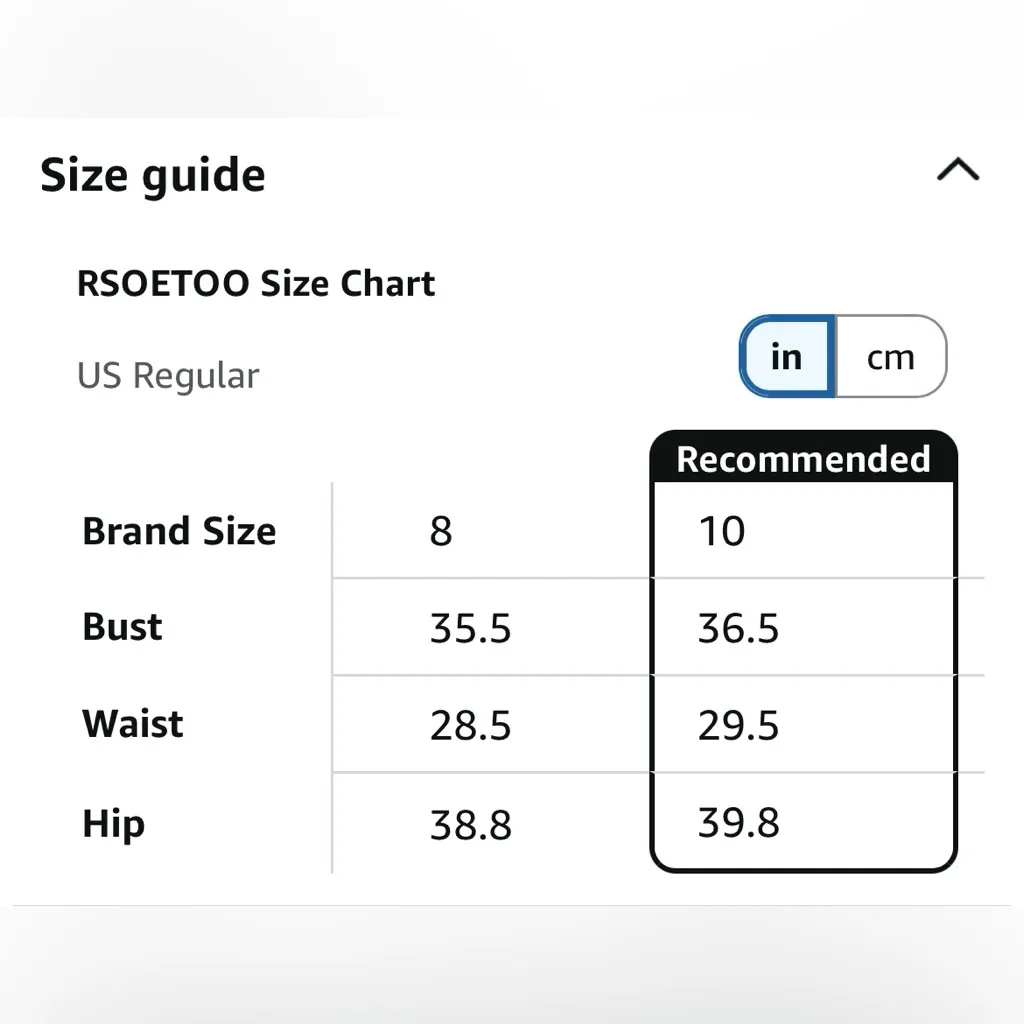1024x1024 pixels.
Task: Select brand size 8 cell
Action: [441, 531]
